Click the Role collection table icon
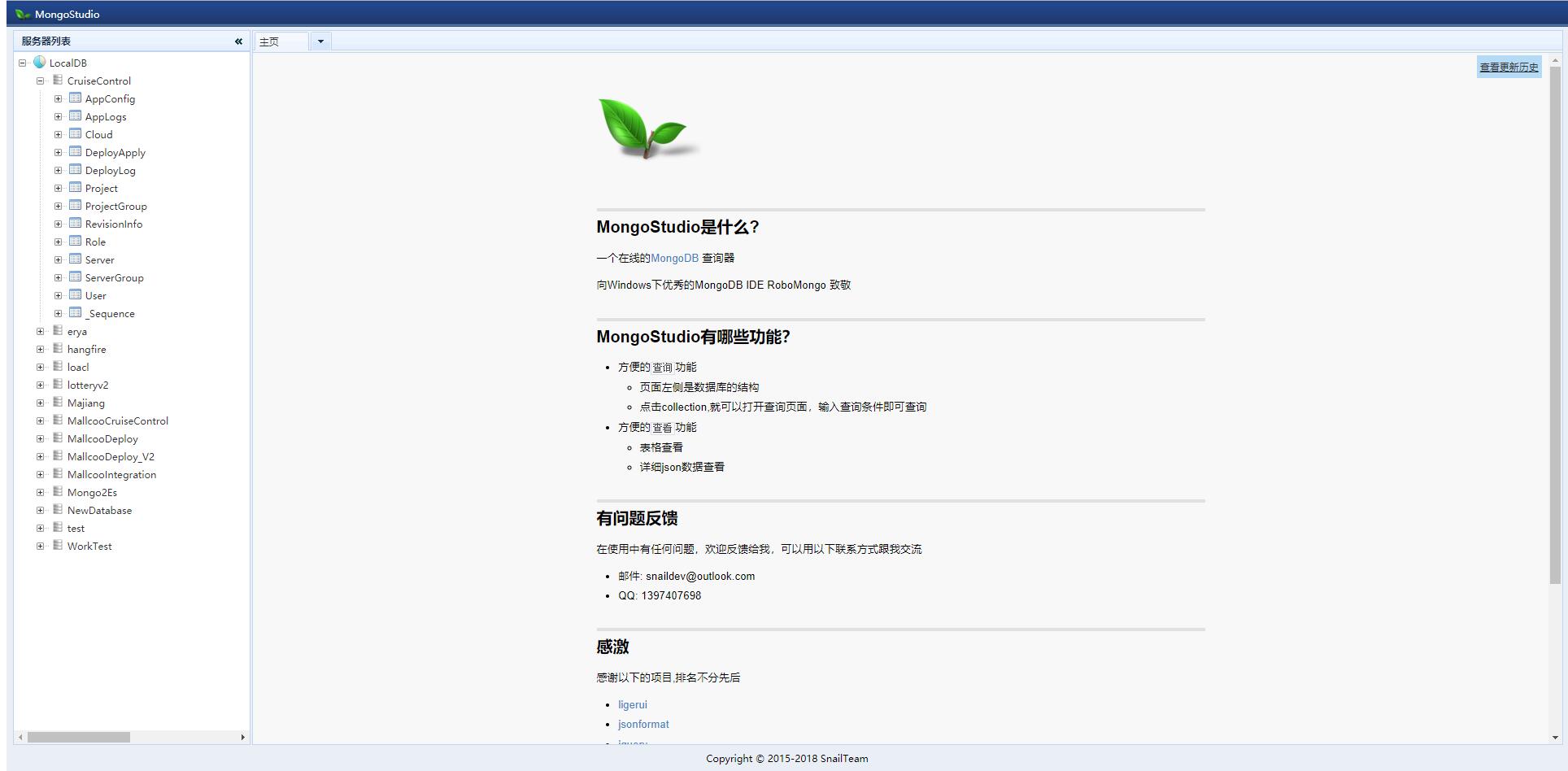Viewport: 1568px width, 771px height. pos(75,241)
